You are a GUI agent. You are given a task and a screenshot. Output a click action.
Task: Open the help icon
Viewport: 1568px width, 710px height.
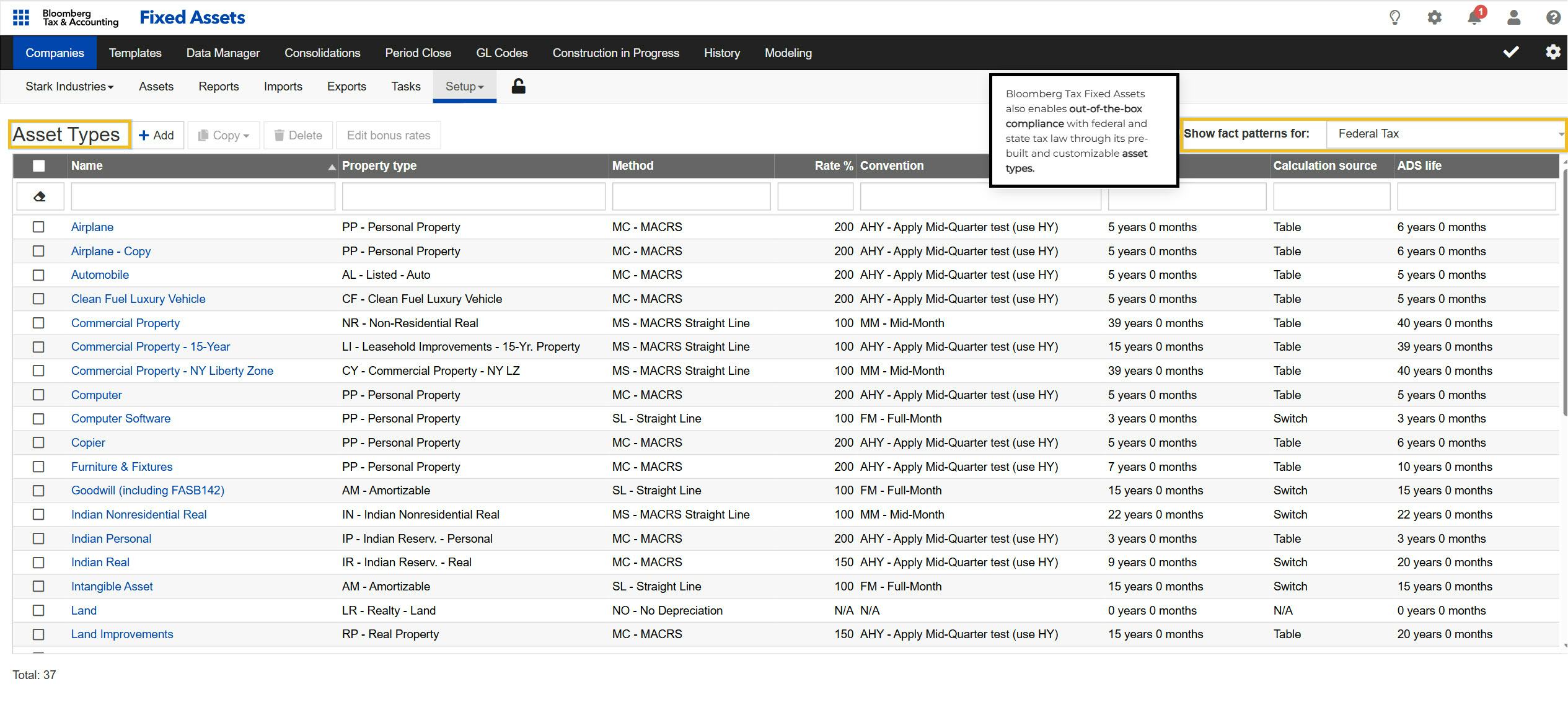1553,17
